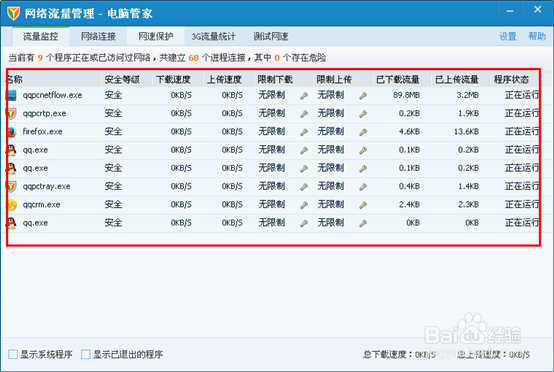Click the limit-upload wrench for firefox.exe

[x=363, y=132]
